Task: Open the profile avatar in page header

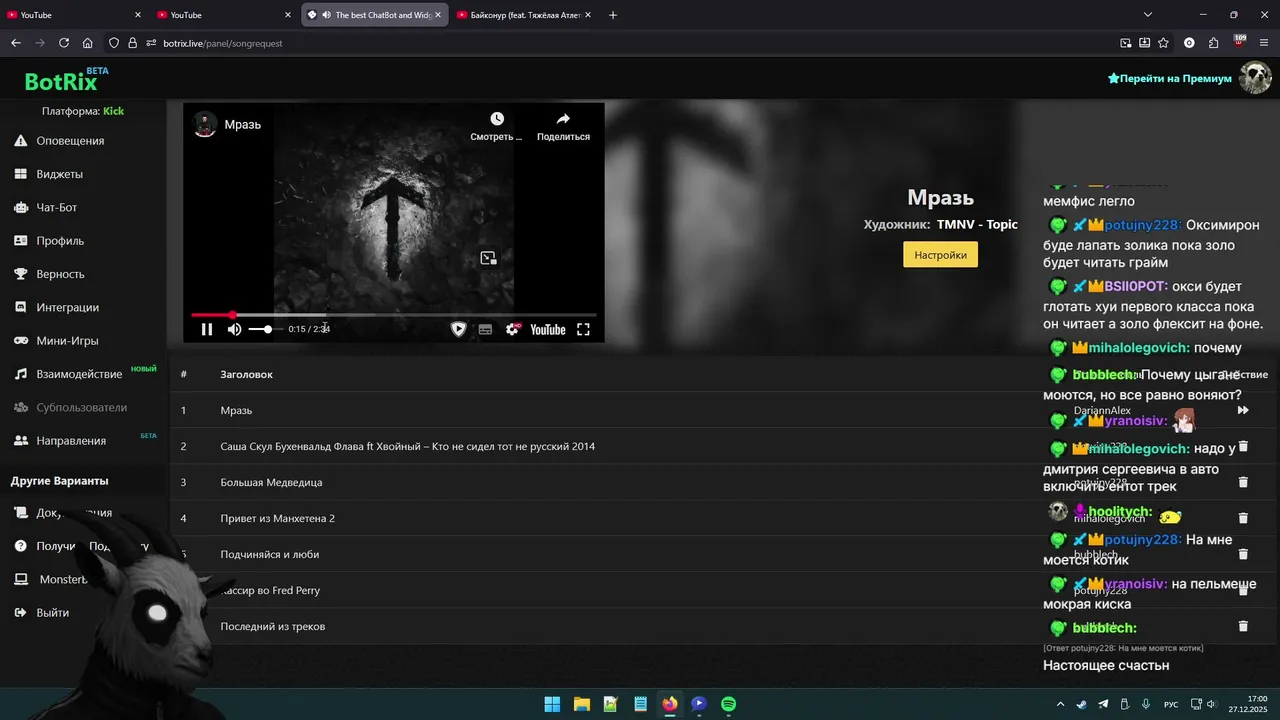Action: click(1255, 78)
